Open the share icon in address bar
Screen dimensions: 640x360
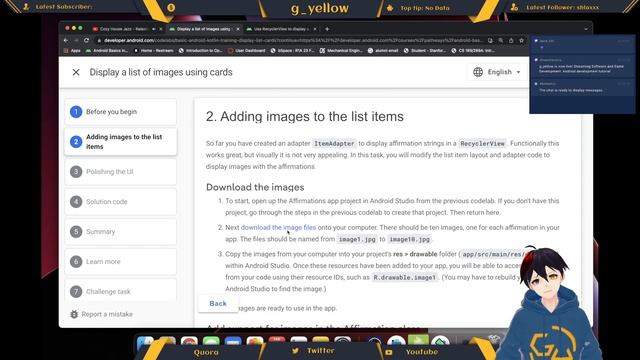511,40
